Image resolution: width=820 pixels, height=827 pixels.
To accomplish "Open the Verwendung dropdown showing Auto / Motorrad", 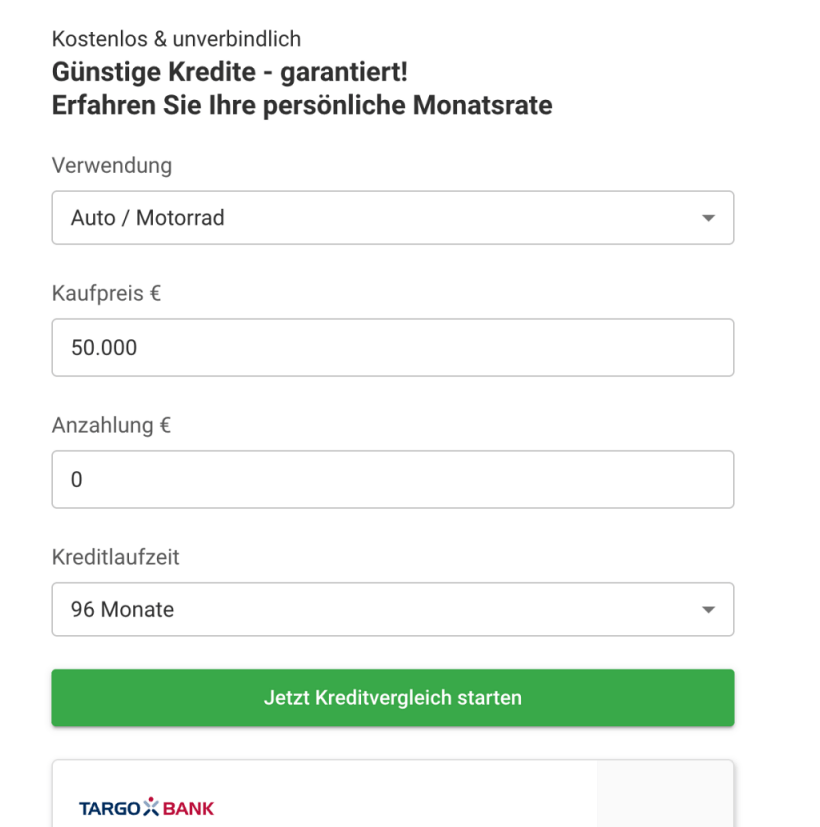I will click(393, 218).
